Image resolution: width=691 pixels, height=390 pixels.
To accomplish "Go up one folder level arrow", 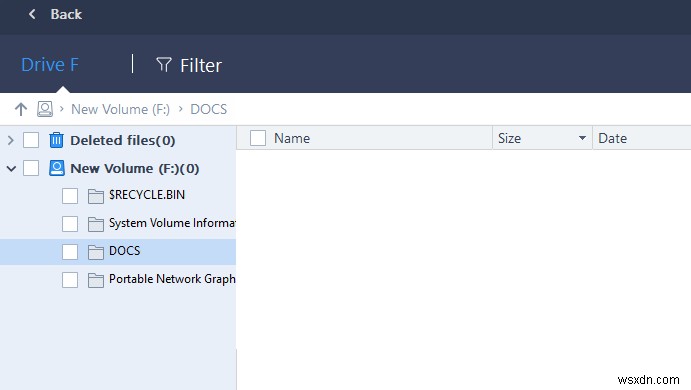I will pyautogui.click(x=21, y=109).
